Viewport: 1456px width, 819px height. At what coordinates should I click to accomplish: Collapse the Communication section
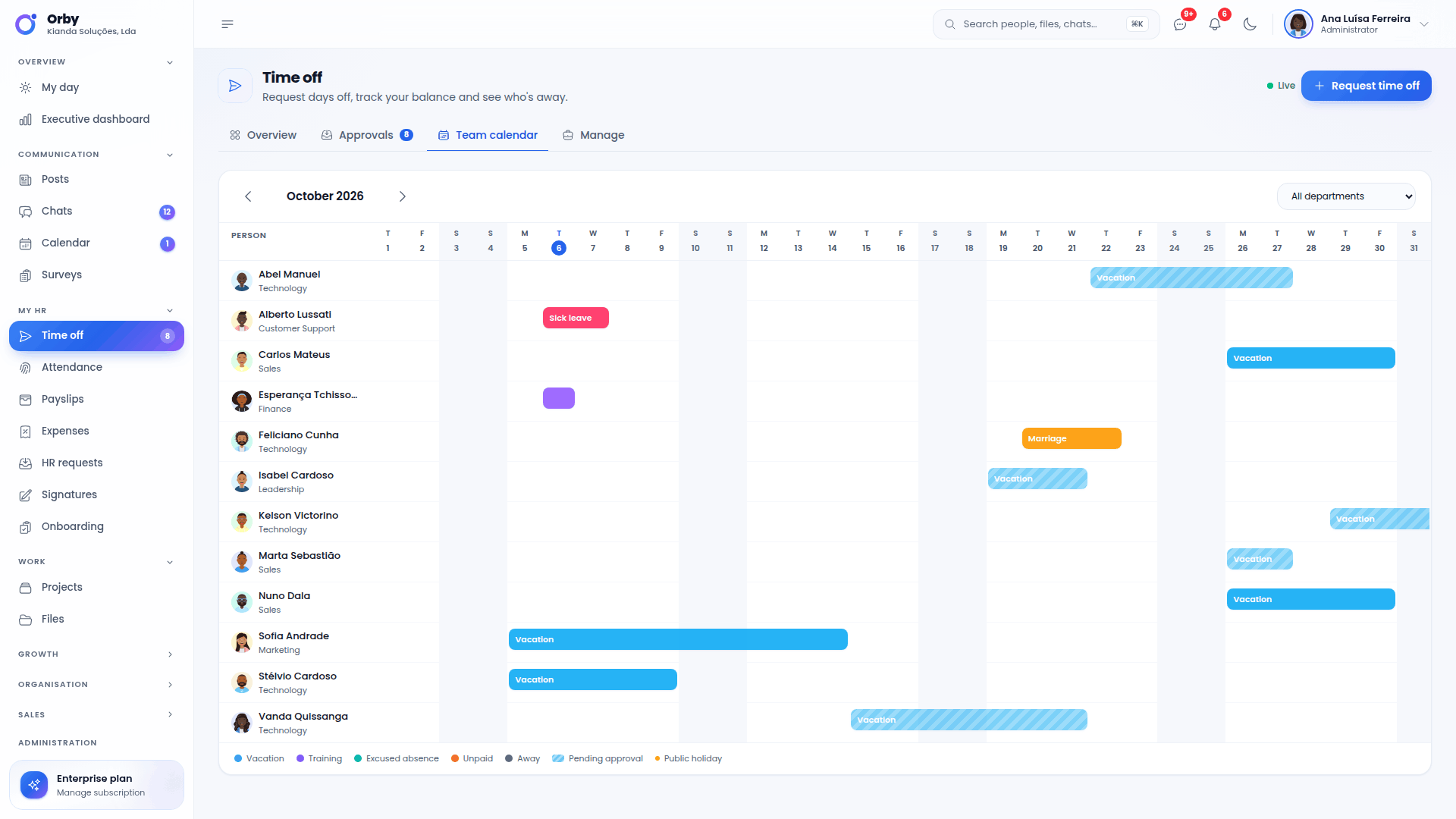pyautogui.click(x=96, y=155)
